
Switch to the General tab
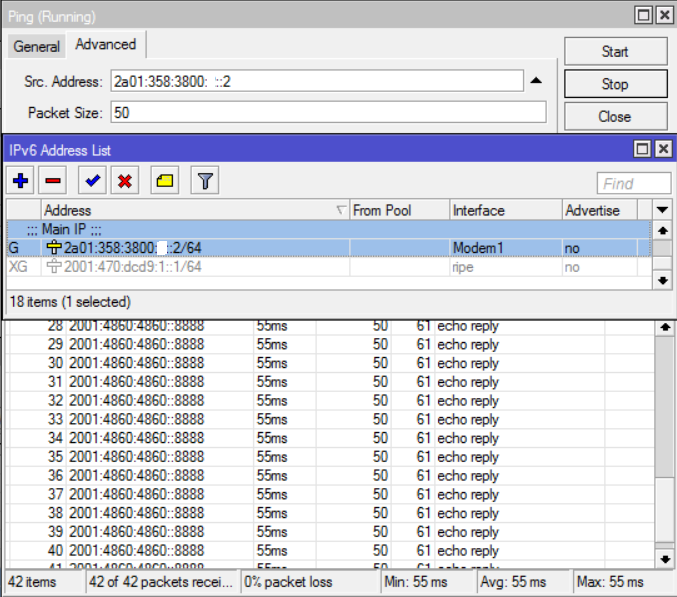37,46
